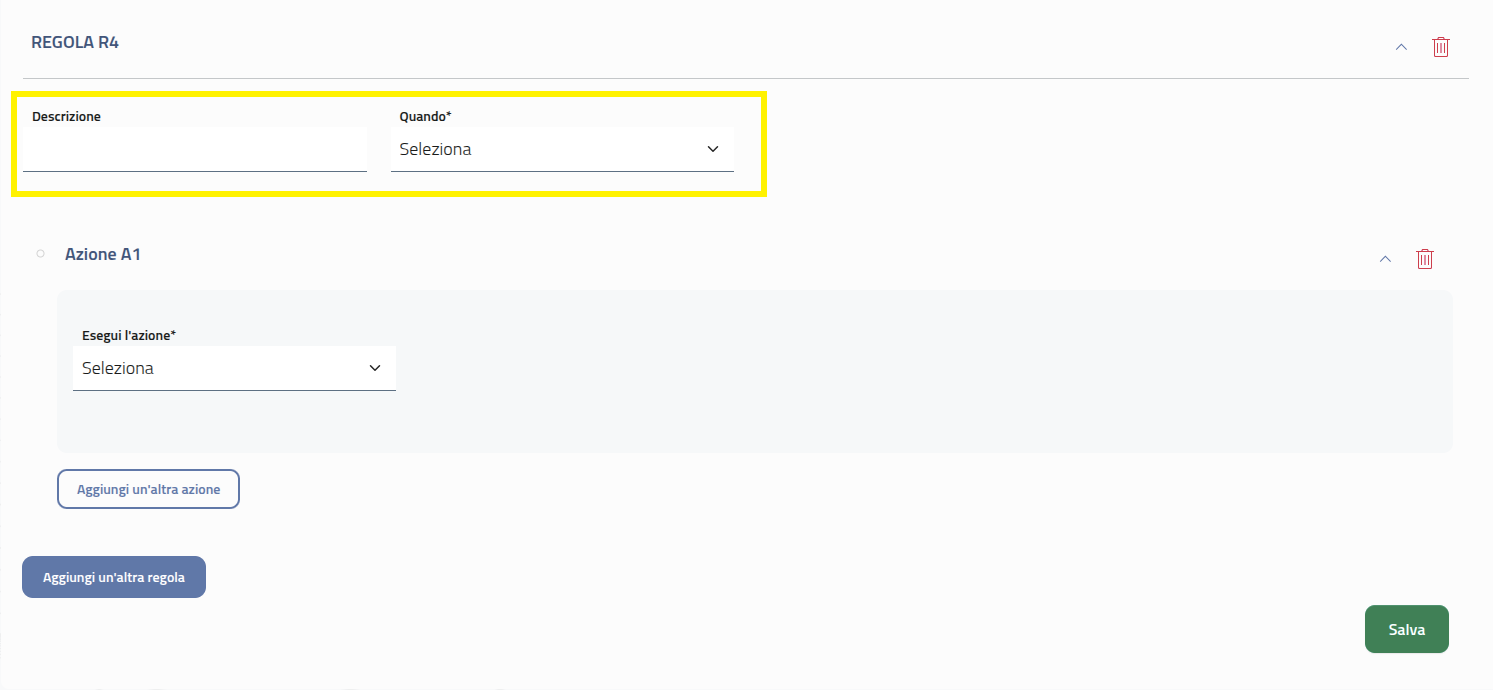This screenshot has width=1493, height=690.
Task: Click the REGOLA R4 heading
Action: [x=75, y=42]
